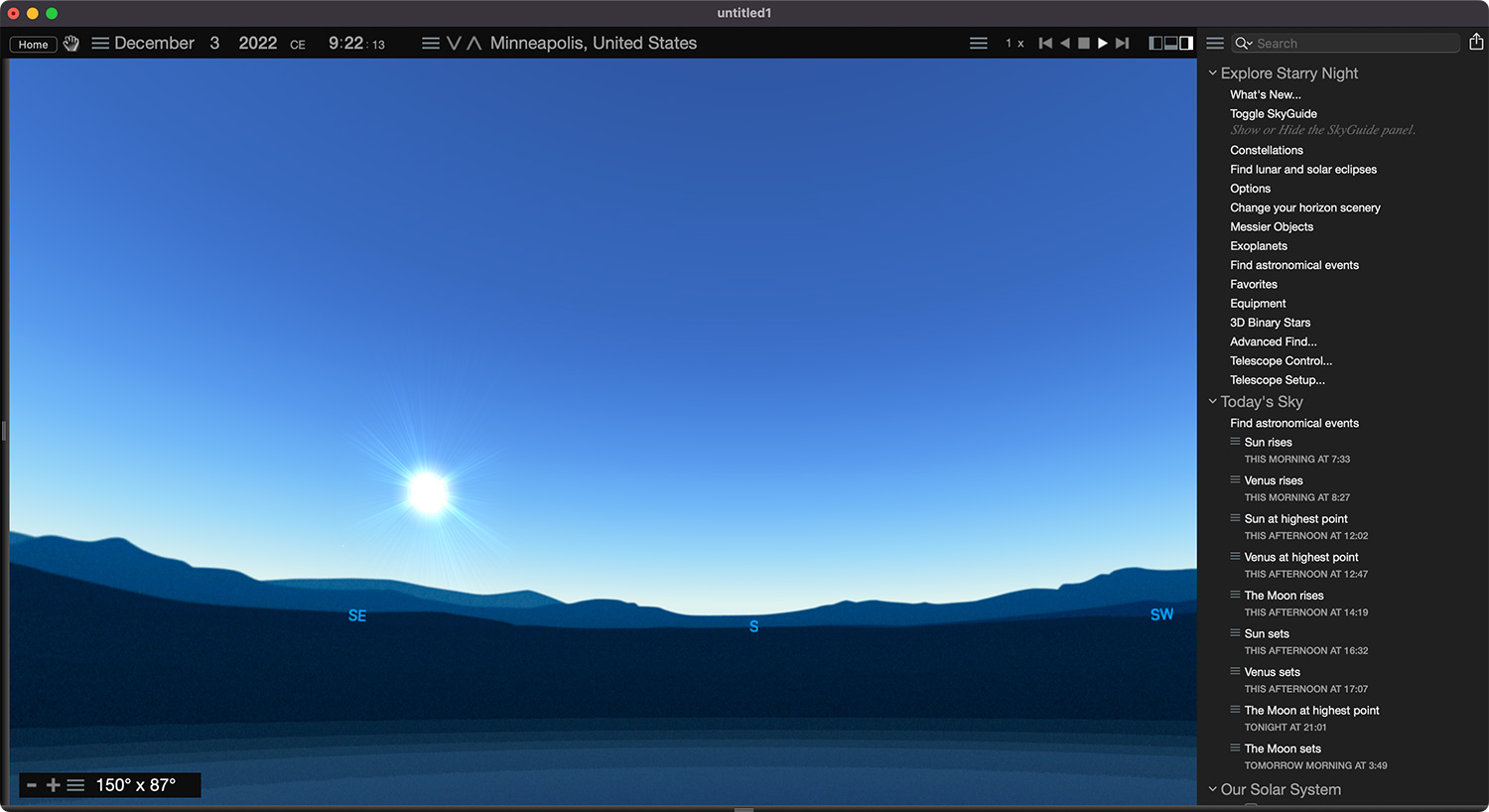Select the hand pan tool in the toolbar

(x=69, y=43)
